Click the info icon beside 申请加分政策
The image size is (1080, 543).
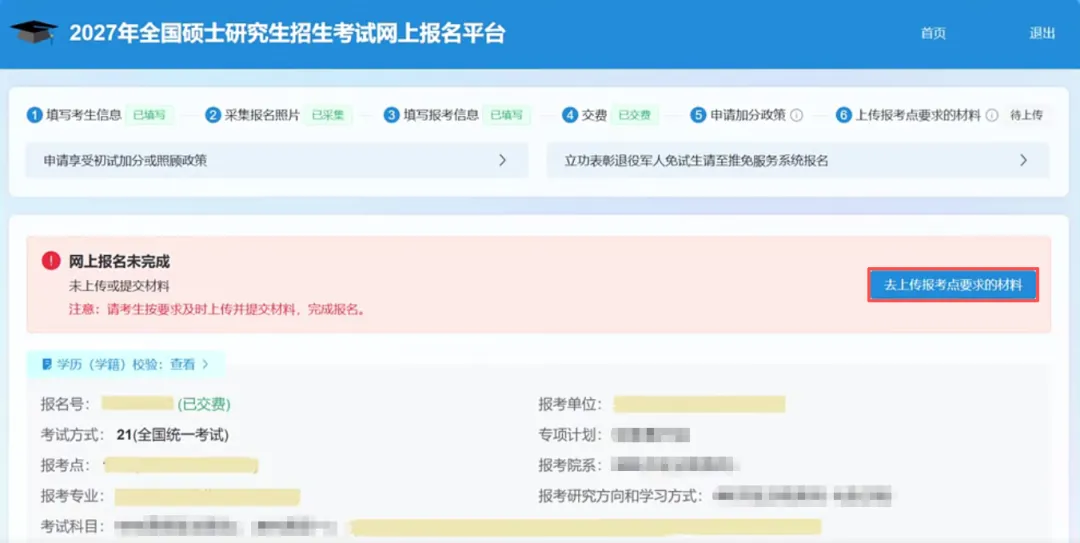click(797, 115)
